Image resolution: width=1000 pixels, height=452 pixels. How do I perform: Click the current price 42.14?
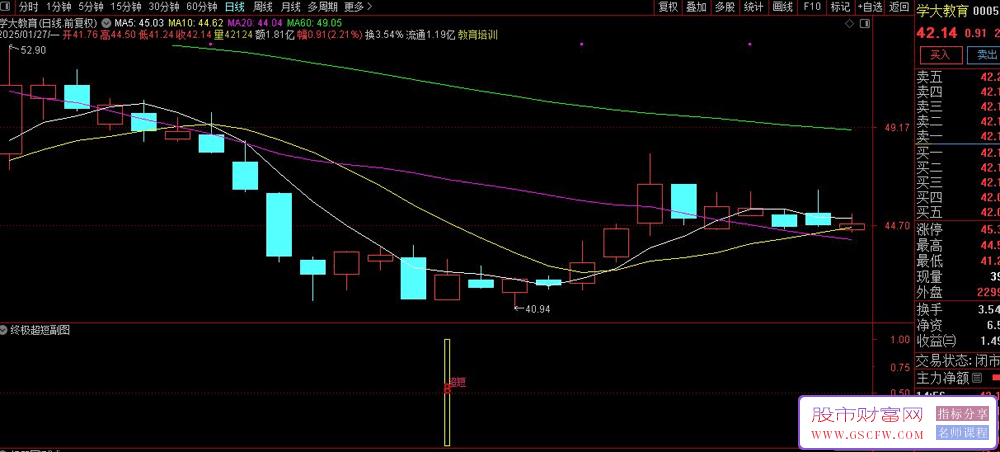pos(936,33)
